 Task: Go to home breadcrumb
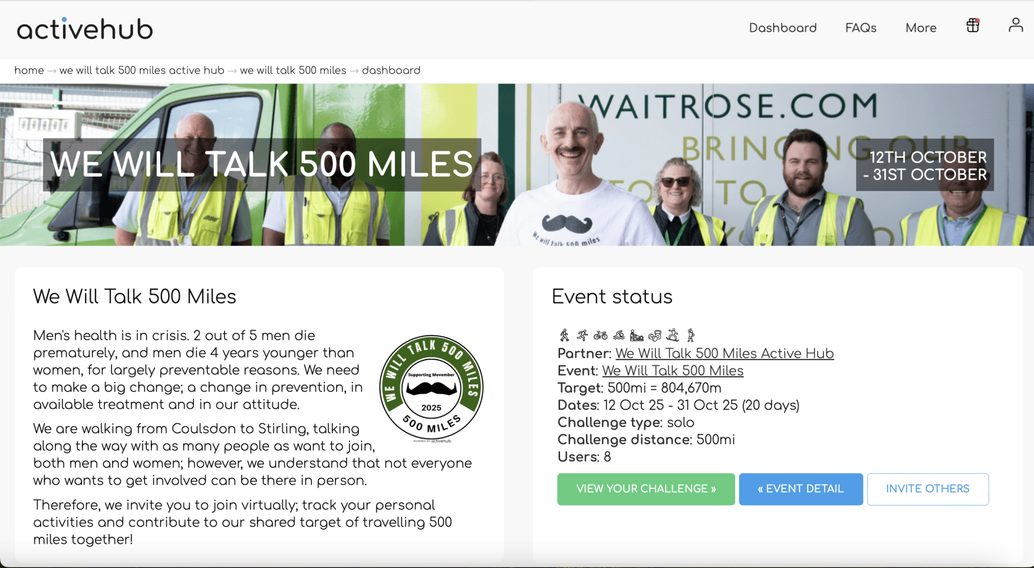[x=29, y=71]
